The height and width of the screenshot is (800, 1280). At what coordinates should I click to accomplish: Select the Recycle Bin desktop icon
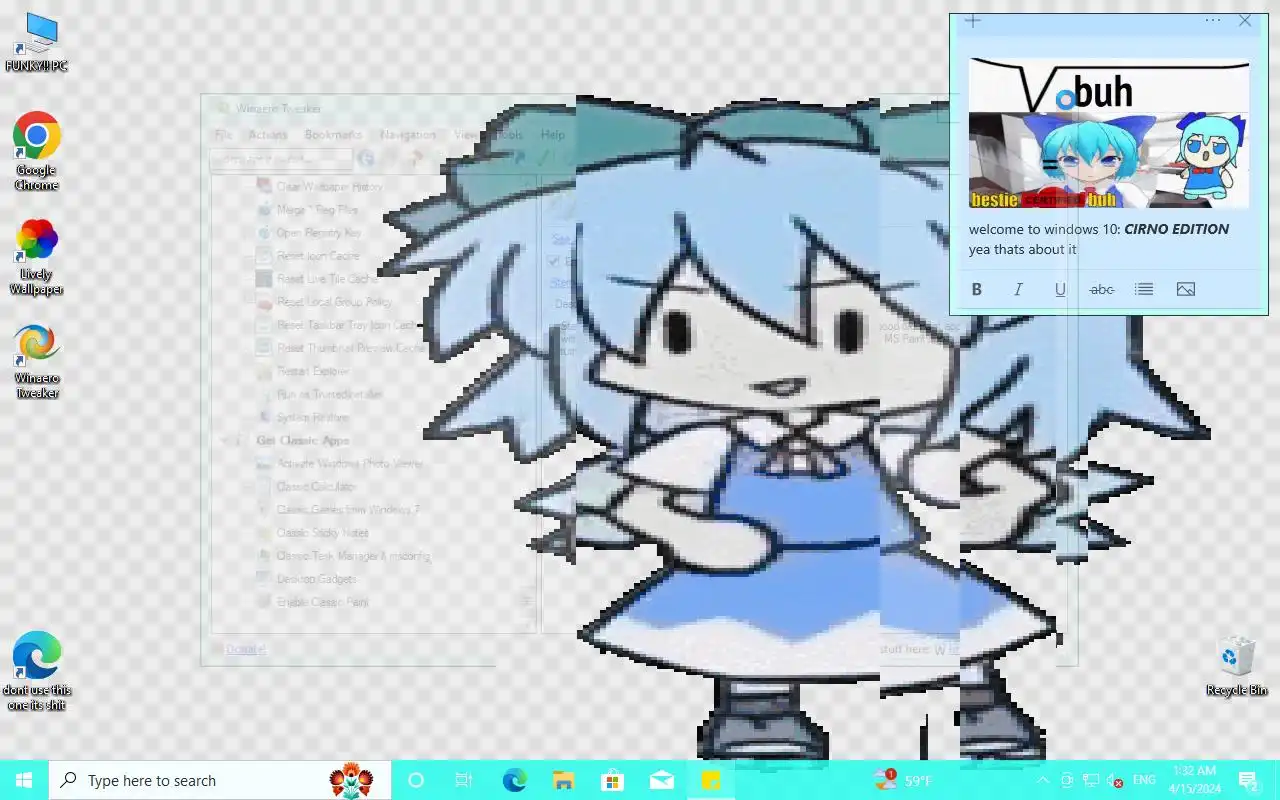[1237, 666]
